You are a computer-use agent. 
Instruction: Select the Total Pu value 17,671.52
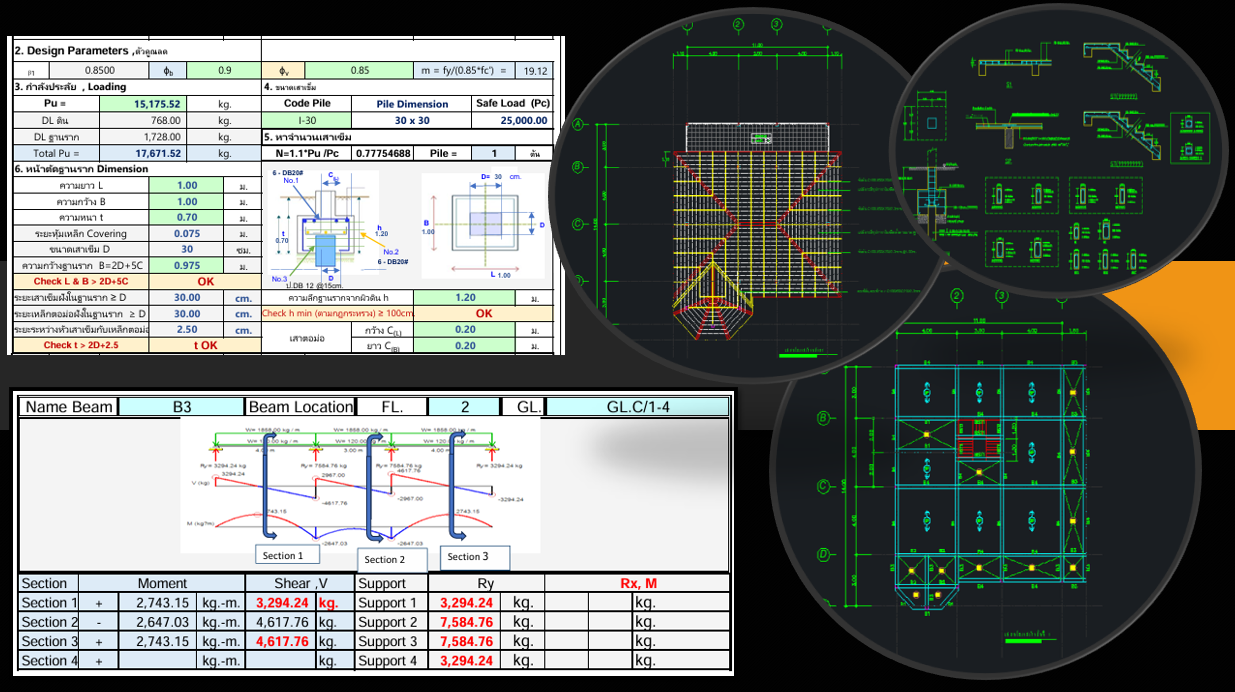[158, 153]
